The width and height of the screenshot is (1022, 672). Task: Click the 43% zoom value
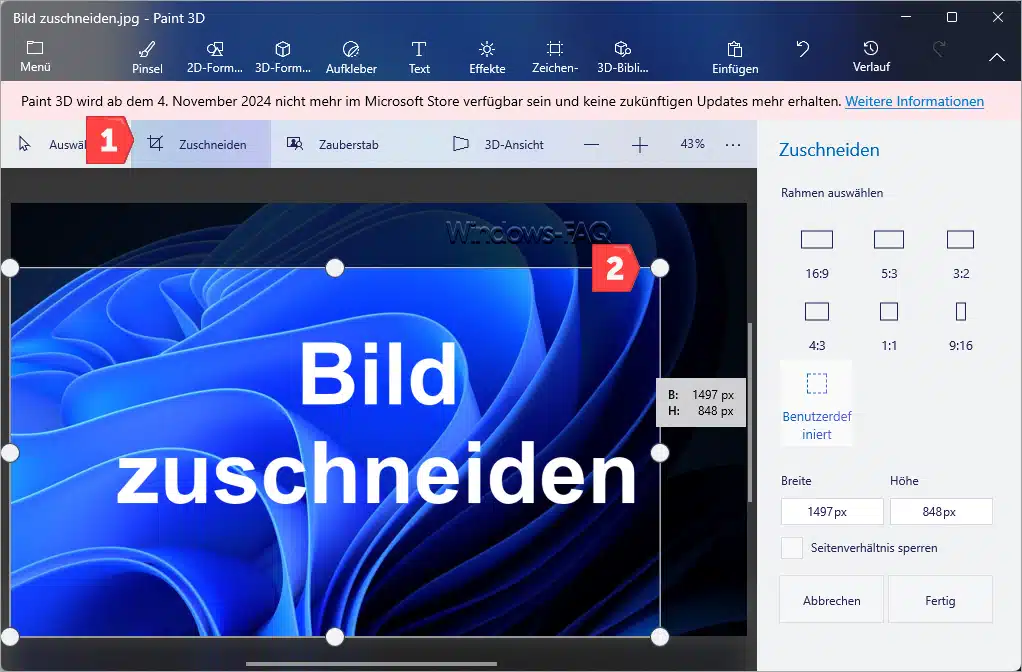pos(692,143)
